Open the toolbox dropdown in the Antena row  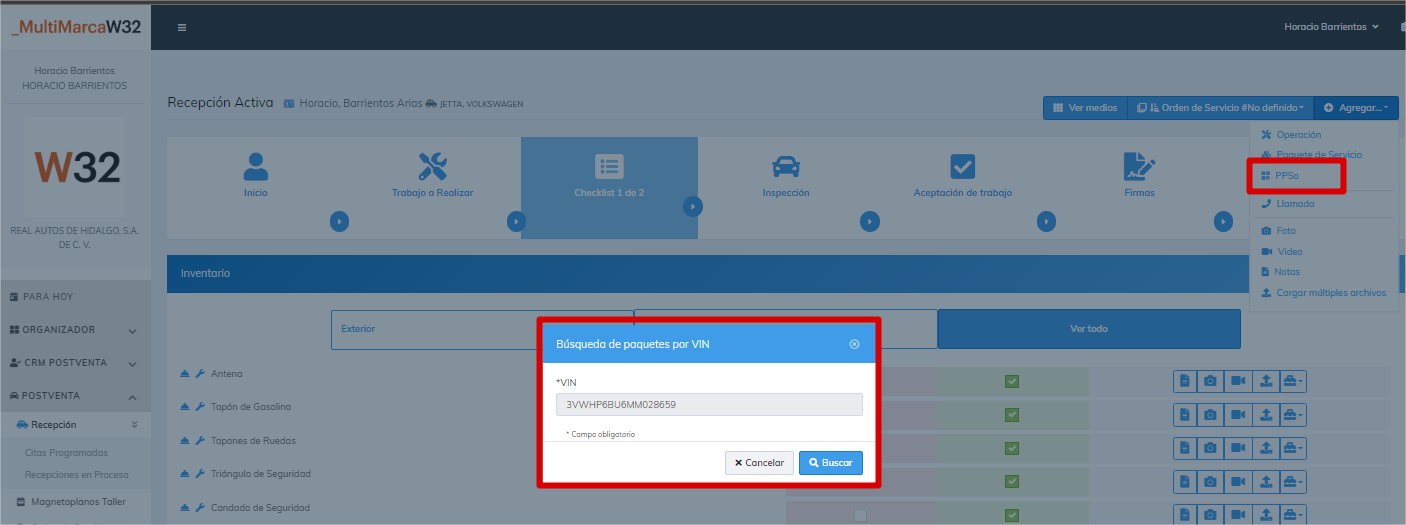1292,381
